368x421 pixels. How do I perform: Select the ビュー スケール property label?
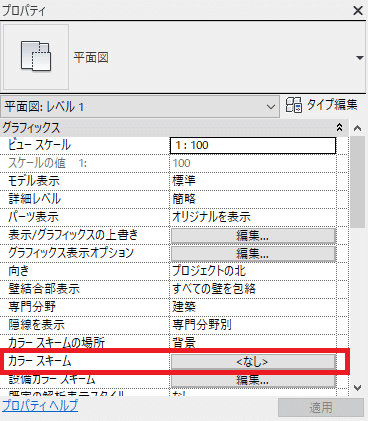[40, 145]
